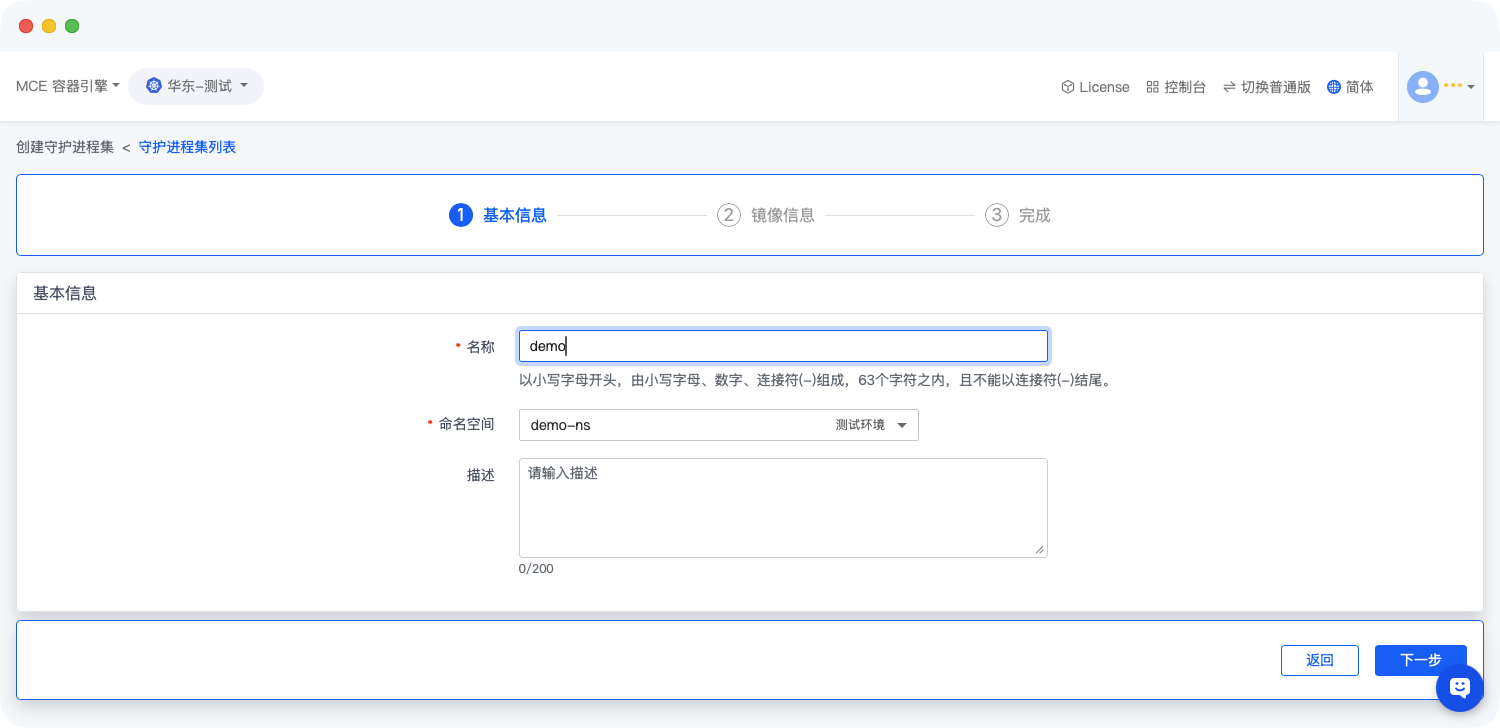Image resolution: width=1500 pixels, height=728 pixels.
Task: Click the 控制台 grid icon
Action: [x=1152, y=87]
